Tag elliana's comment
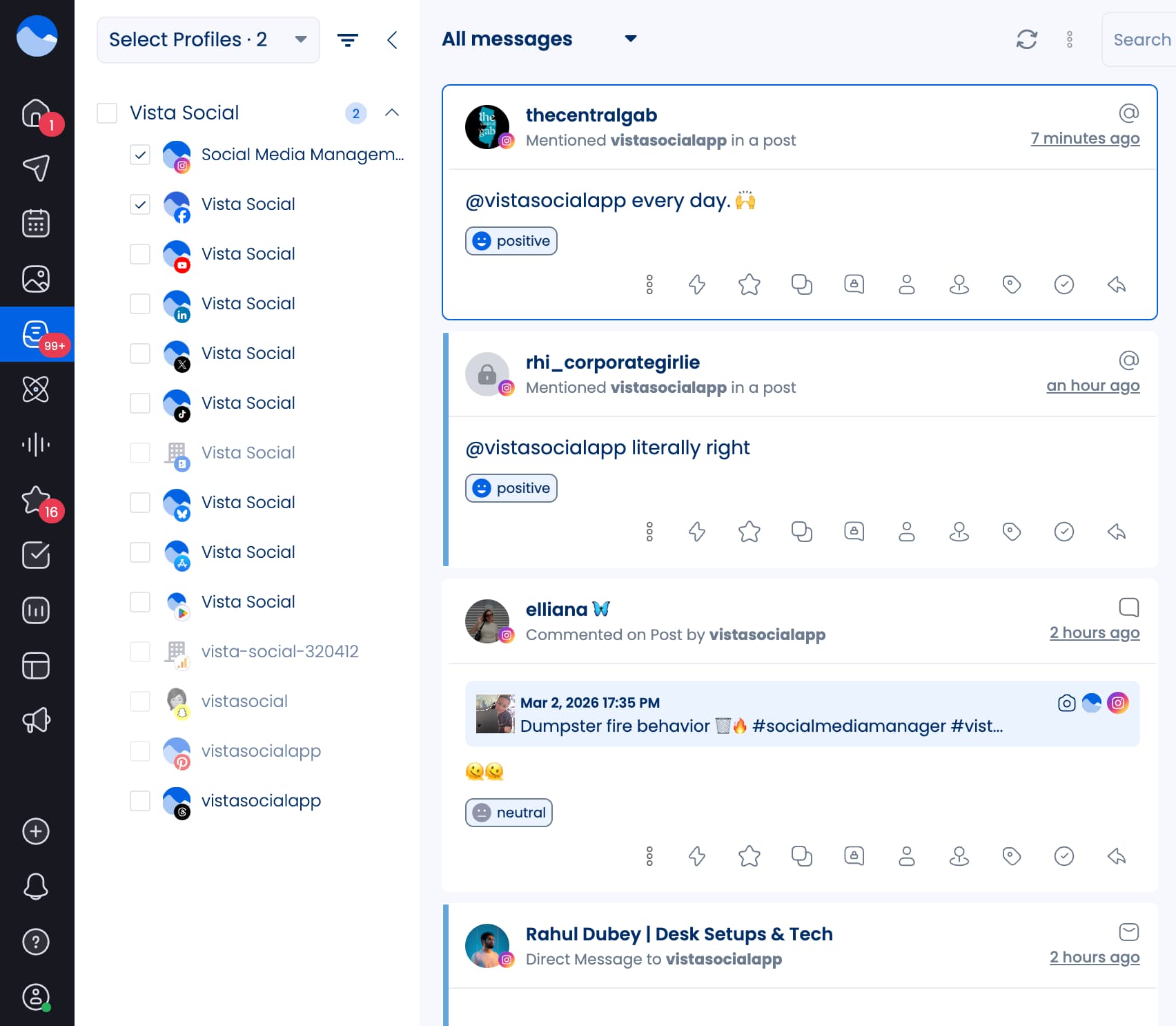Image resolution: width=1176 pixels, height=1026 pixels. (1012, 856)
